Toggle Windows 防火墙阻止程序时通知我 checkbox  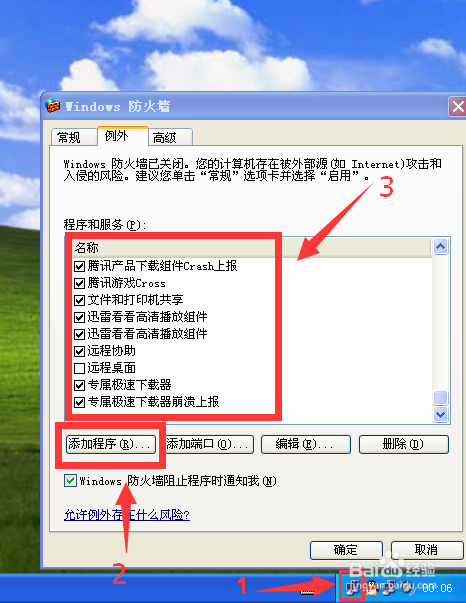click(x=70, y=481)
